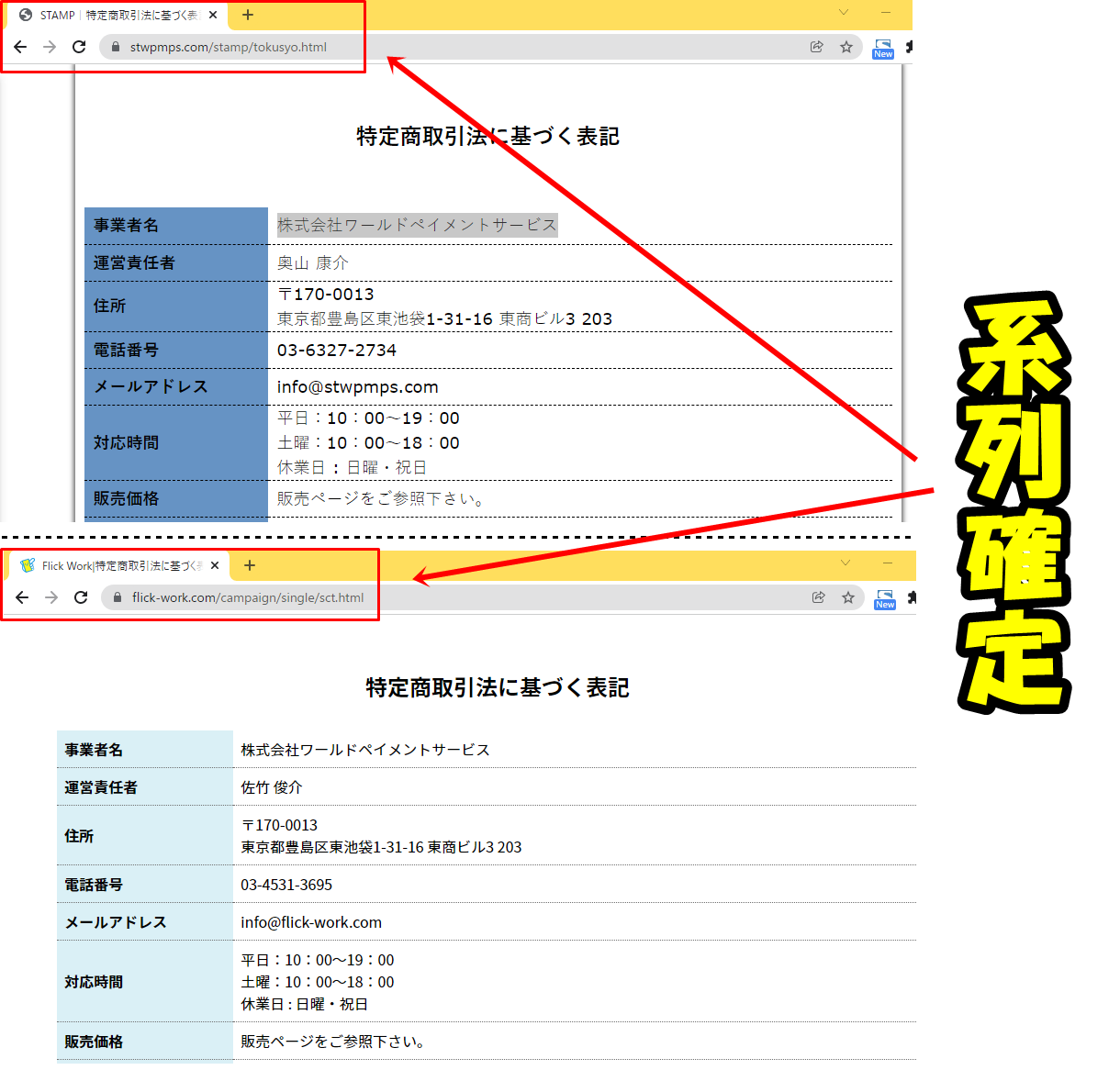Viewport: 1120px width, 1070px height.
Task: Bookmark the stwpmps.com page with star
Action: pyautogui.click(x=846, y=47)
